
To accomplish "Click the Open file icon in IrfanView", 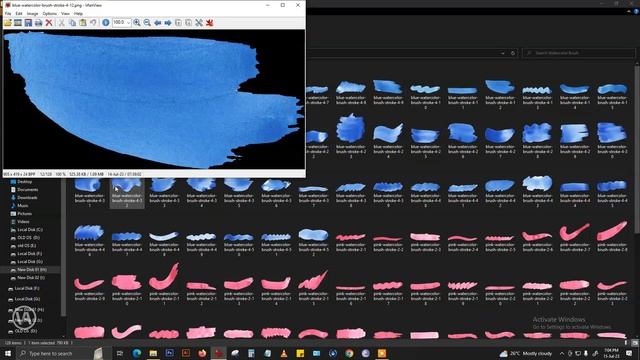I will [8, 23].
